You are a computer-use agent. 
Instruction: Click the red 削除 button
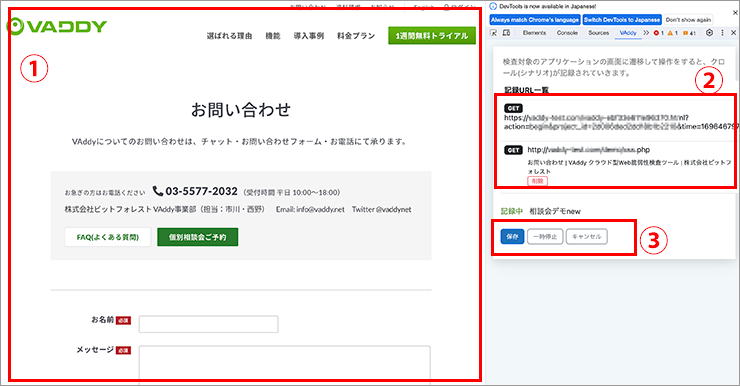coord(537,181)
